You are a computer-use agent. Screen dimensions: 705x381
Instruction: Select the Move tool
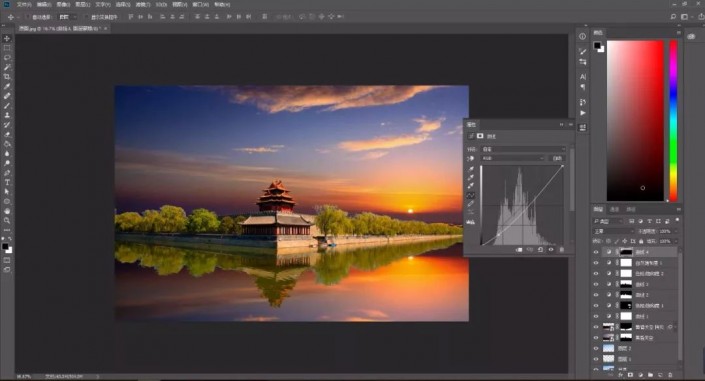tap(7, 38)
